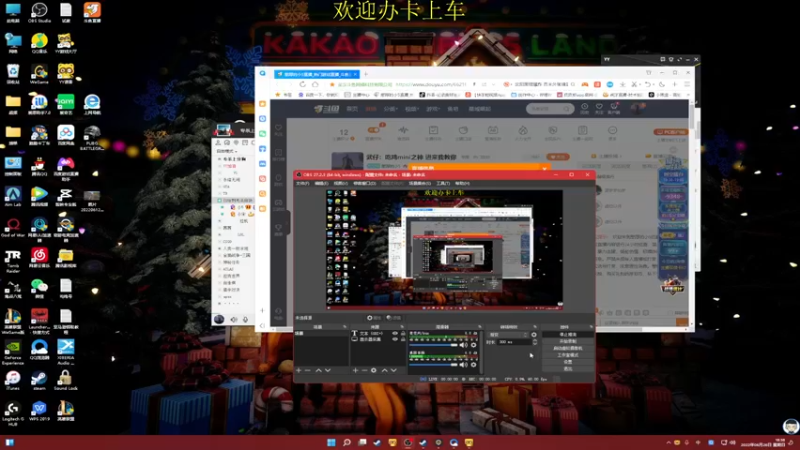The width and height of the screenshot is (800, 450).
Task: Open the iQIYI desktop shortcut
Action: 66,104
